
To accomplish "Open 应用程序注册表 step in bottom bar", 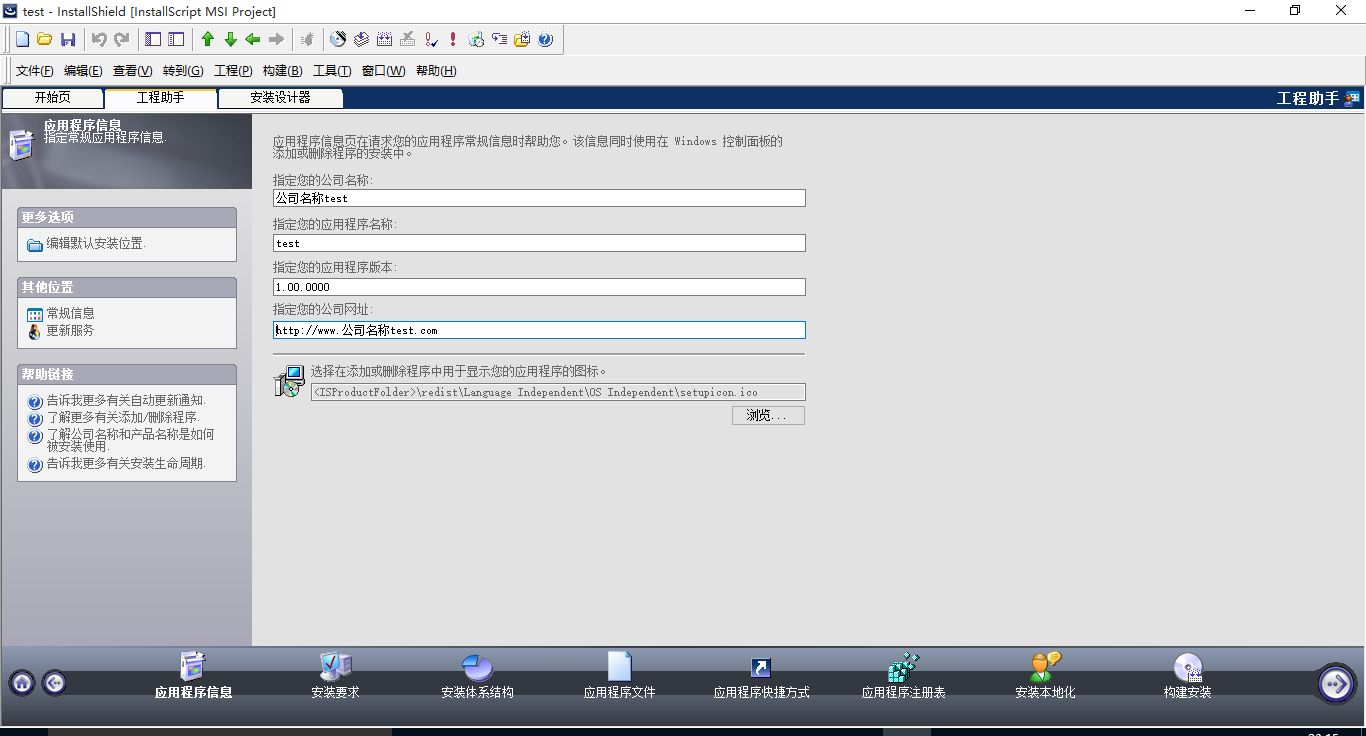I will click(x=903, y=676).
